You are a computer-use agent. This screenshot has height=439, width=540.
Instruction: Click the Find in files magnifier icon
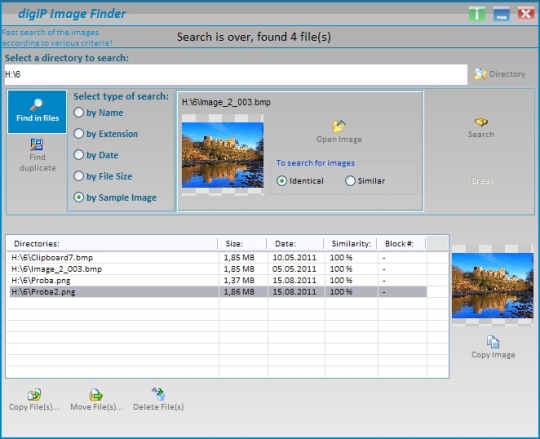[36, 105]
